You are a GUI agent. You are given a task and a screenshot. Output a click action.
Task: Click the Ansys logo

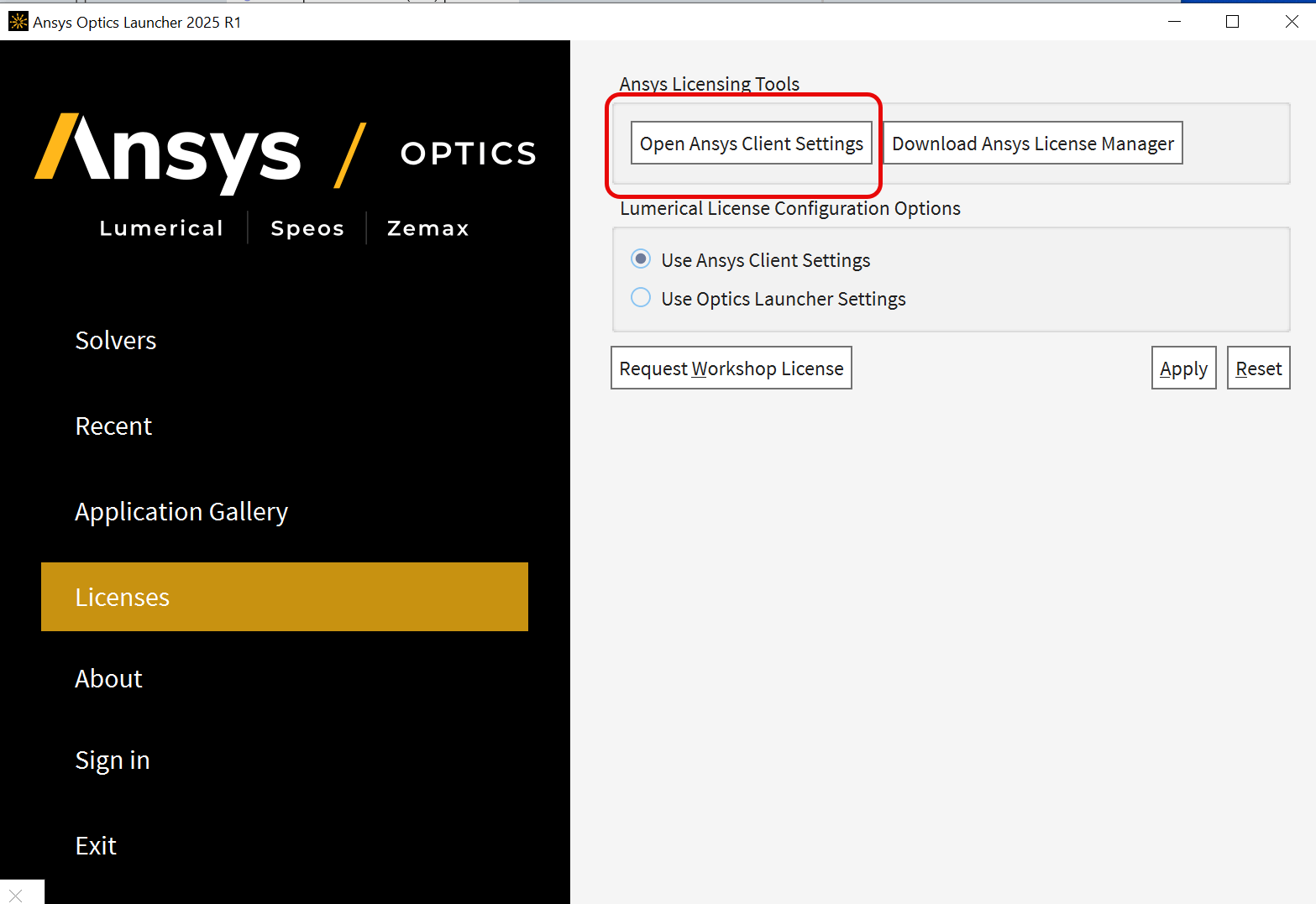click(168, 153)
